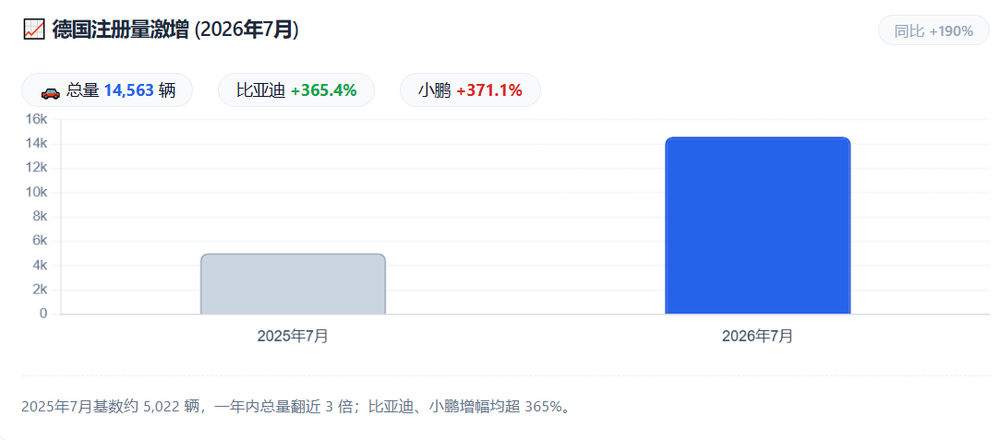1000x440 pixels.
Task: Click the title 德国注册量激增 (2026年7月)
Action: point(175,30)
